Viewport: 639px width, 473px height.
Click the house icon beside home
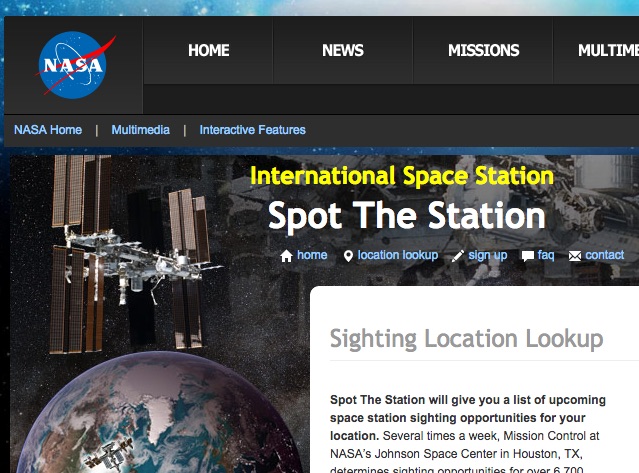click(286, 256)
